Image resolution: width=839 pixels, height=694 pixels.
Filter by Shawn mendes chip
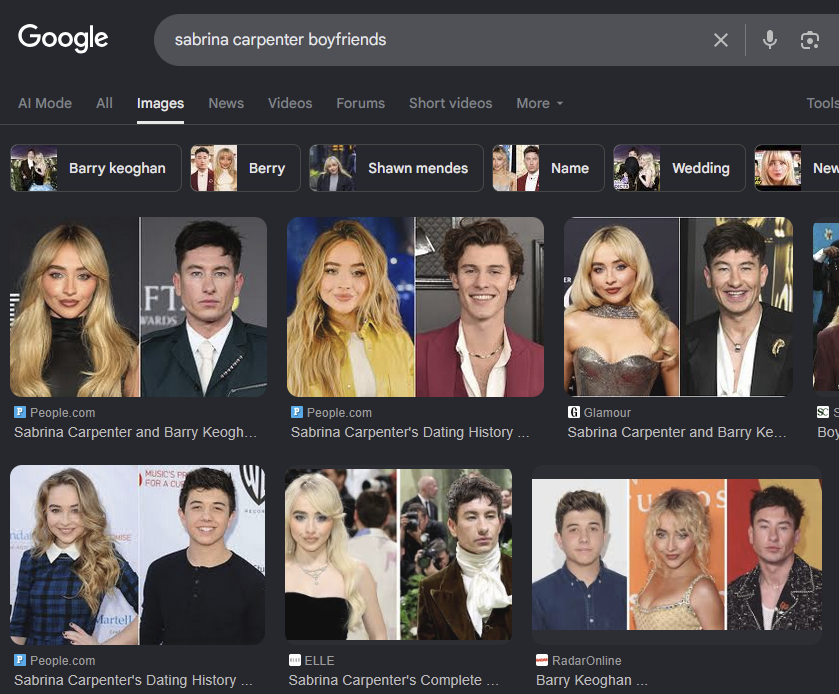tap(396, 168)
